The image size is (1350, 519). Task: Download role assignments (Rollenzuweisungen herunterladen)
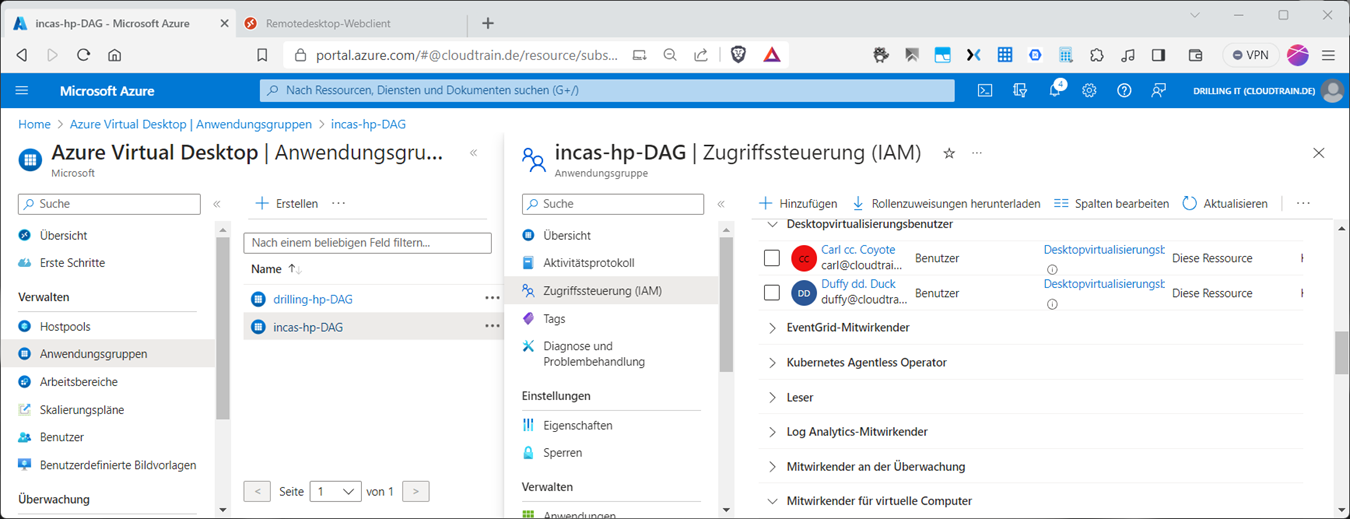pyautogui.click(x=946, y=203)
